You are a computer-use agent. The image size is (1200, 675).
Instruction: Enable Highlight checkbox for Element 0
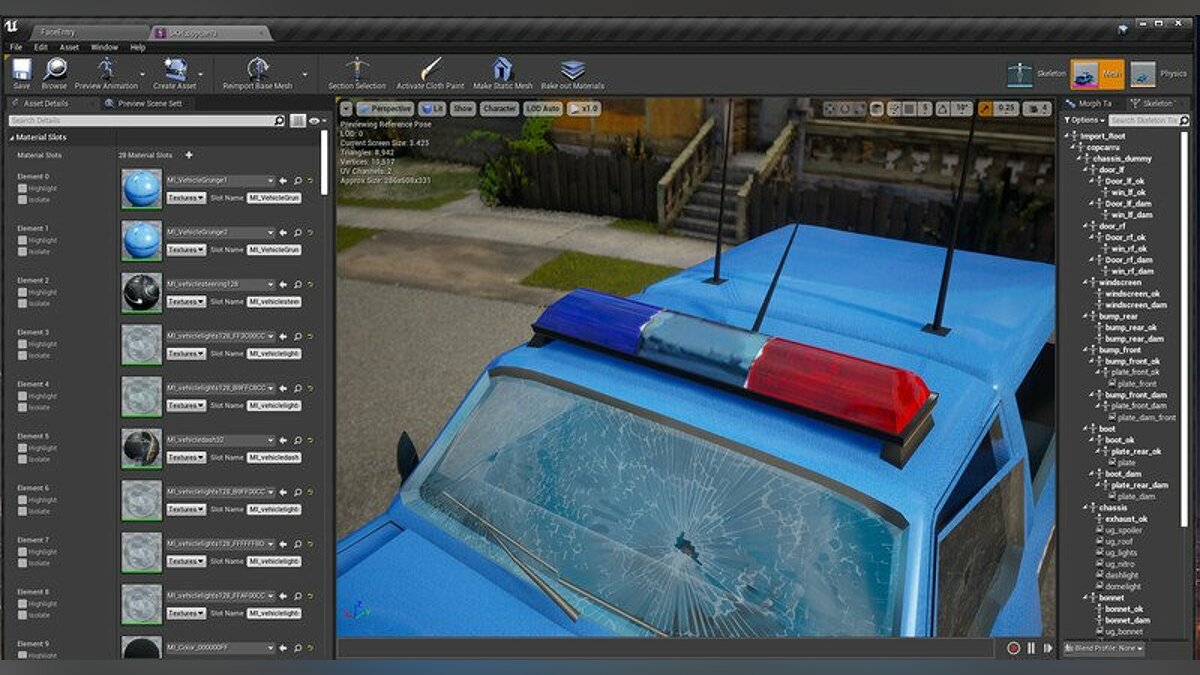coord(23,188)
